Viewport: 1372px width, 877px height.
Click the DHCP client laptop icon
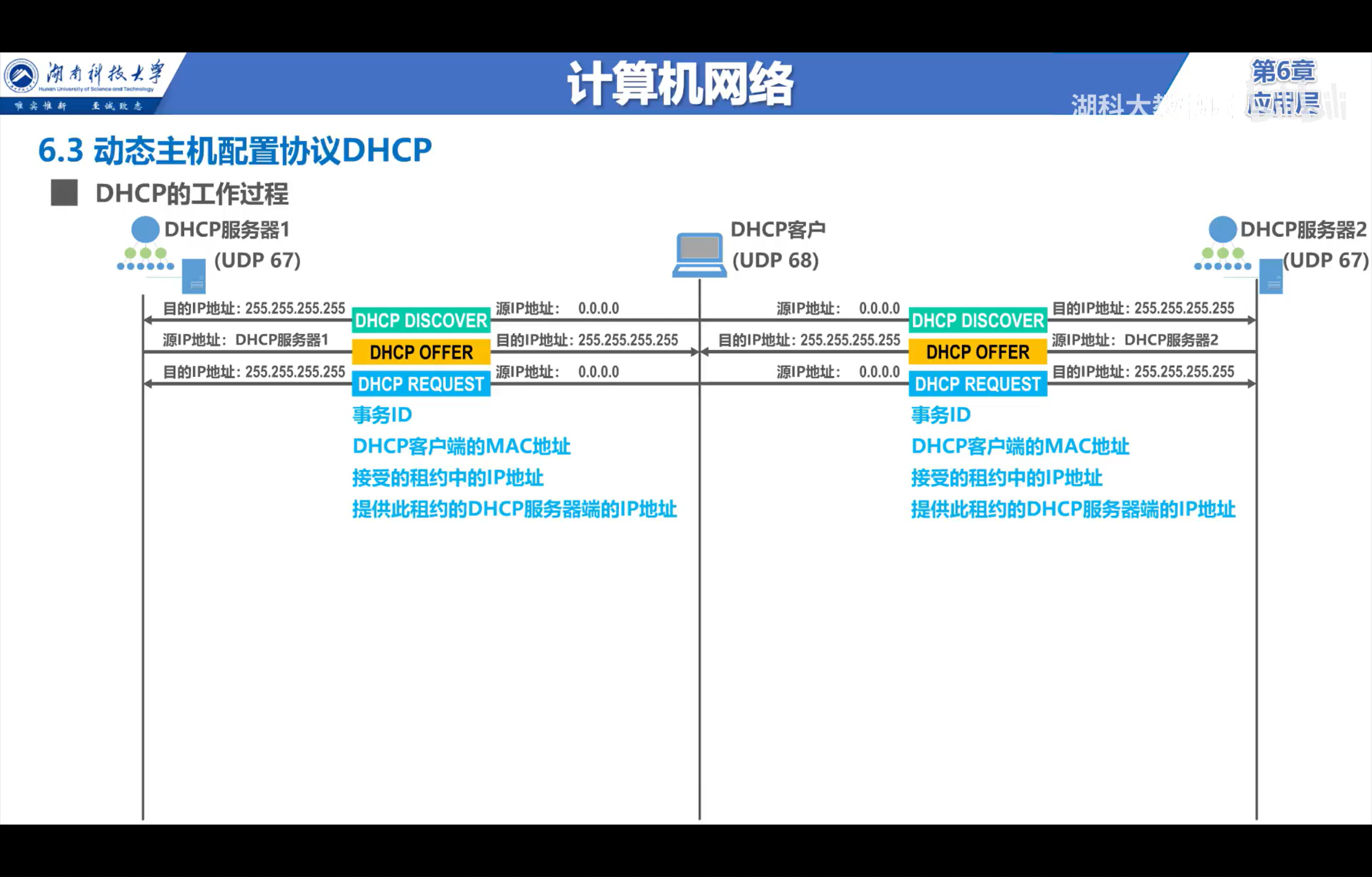click(x=699, y=255)
